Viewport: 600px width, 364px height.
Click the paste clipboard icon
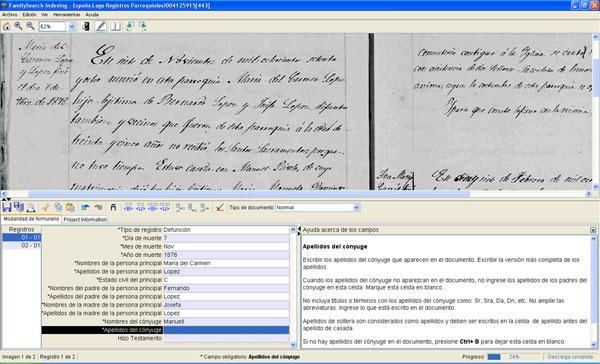click(70, 207)
